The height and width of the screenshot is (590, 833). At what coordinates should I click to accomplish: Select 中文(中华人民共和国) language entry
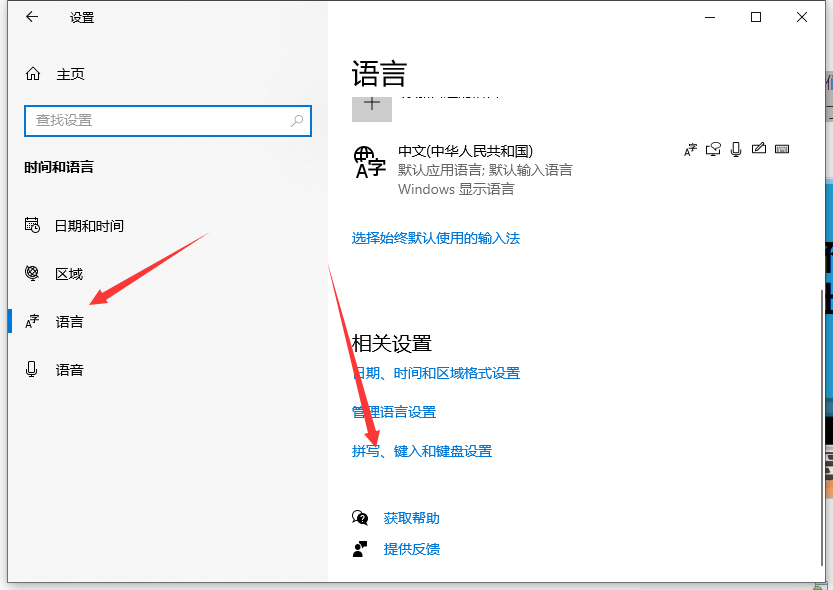click(x=465, y=151)
